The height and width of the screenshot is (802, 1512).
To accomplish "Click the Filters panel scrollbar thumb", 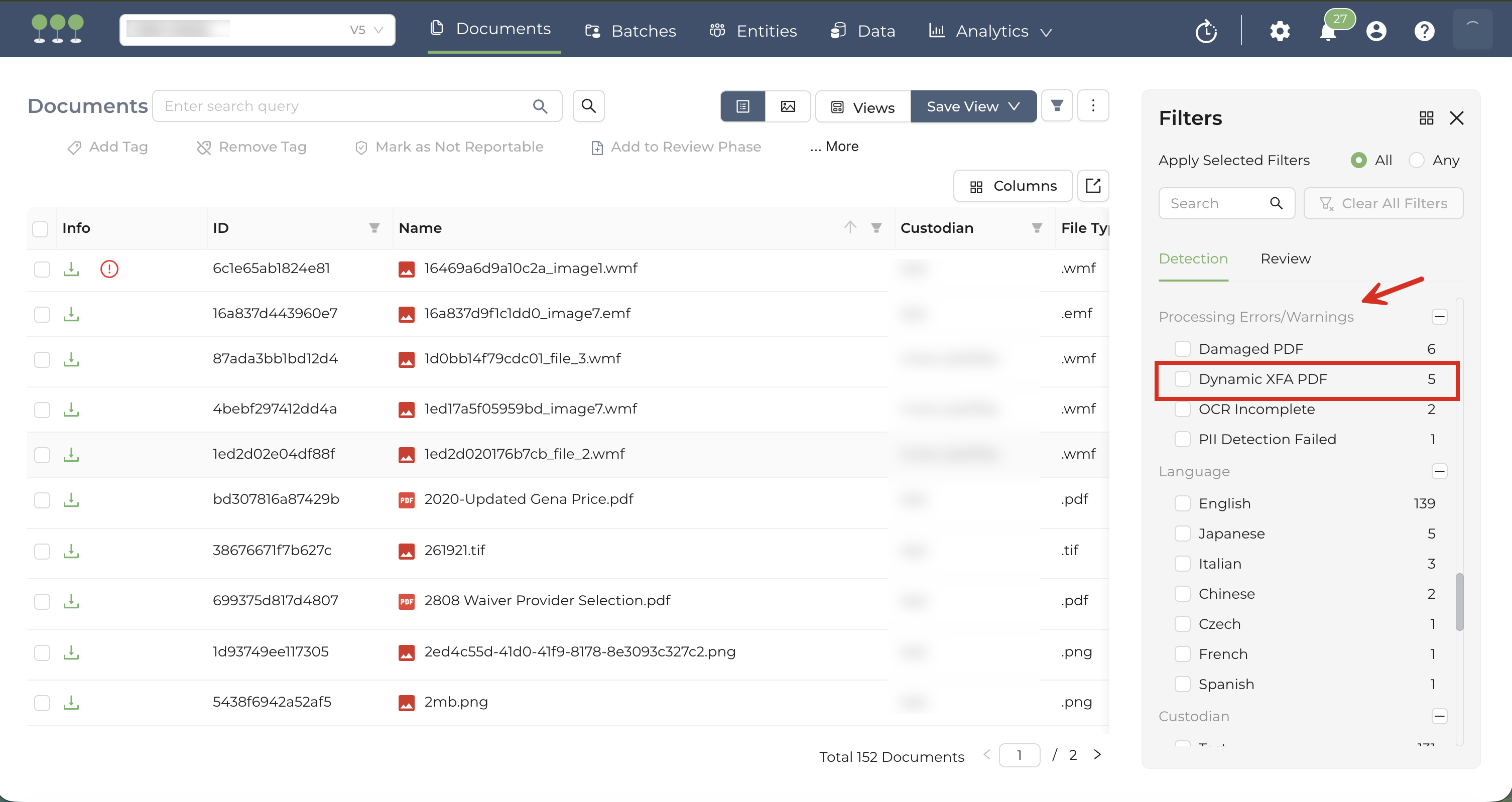I will click(x=1459, y=601).
